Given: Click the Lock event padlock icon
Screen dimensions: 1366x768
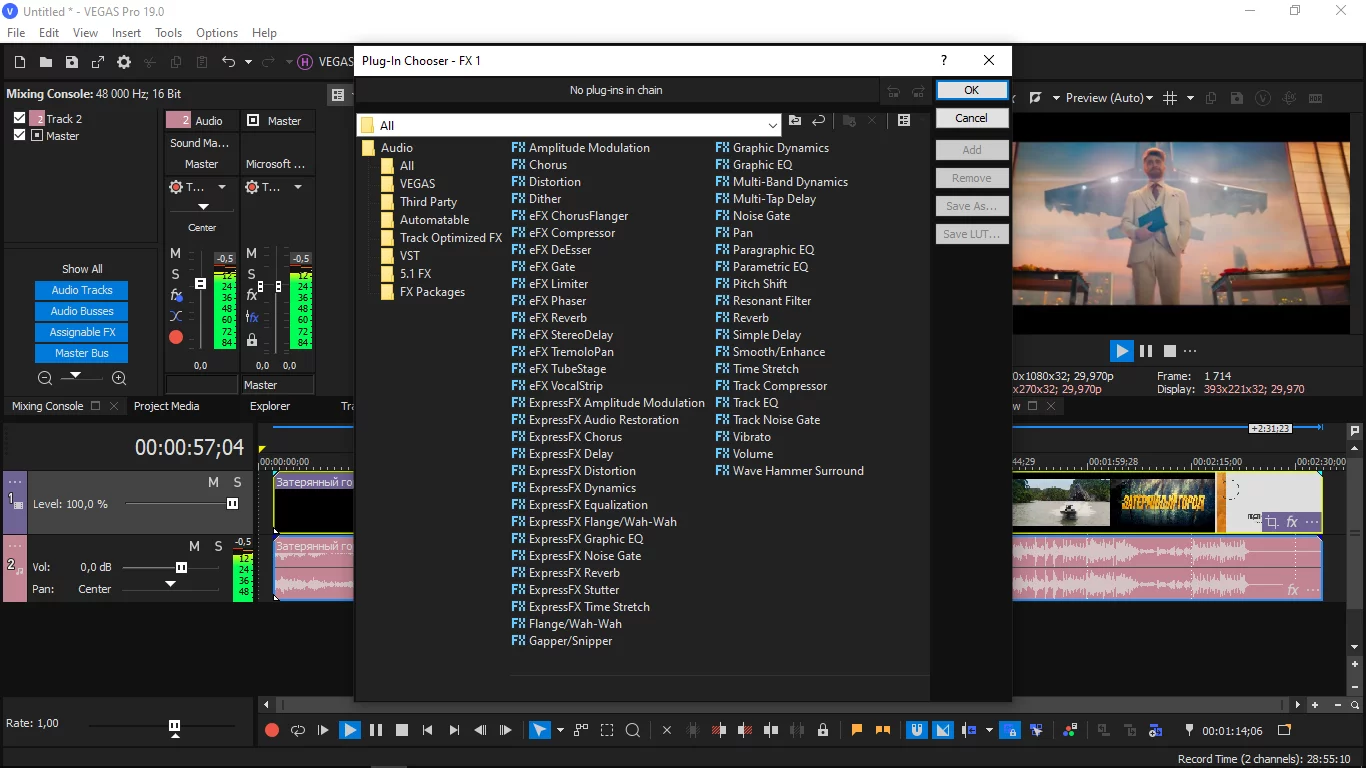Looking at the screenshot, I should click(x=823, y=730).
